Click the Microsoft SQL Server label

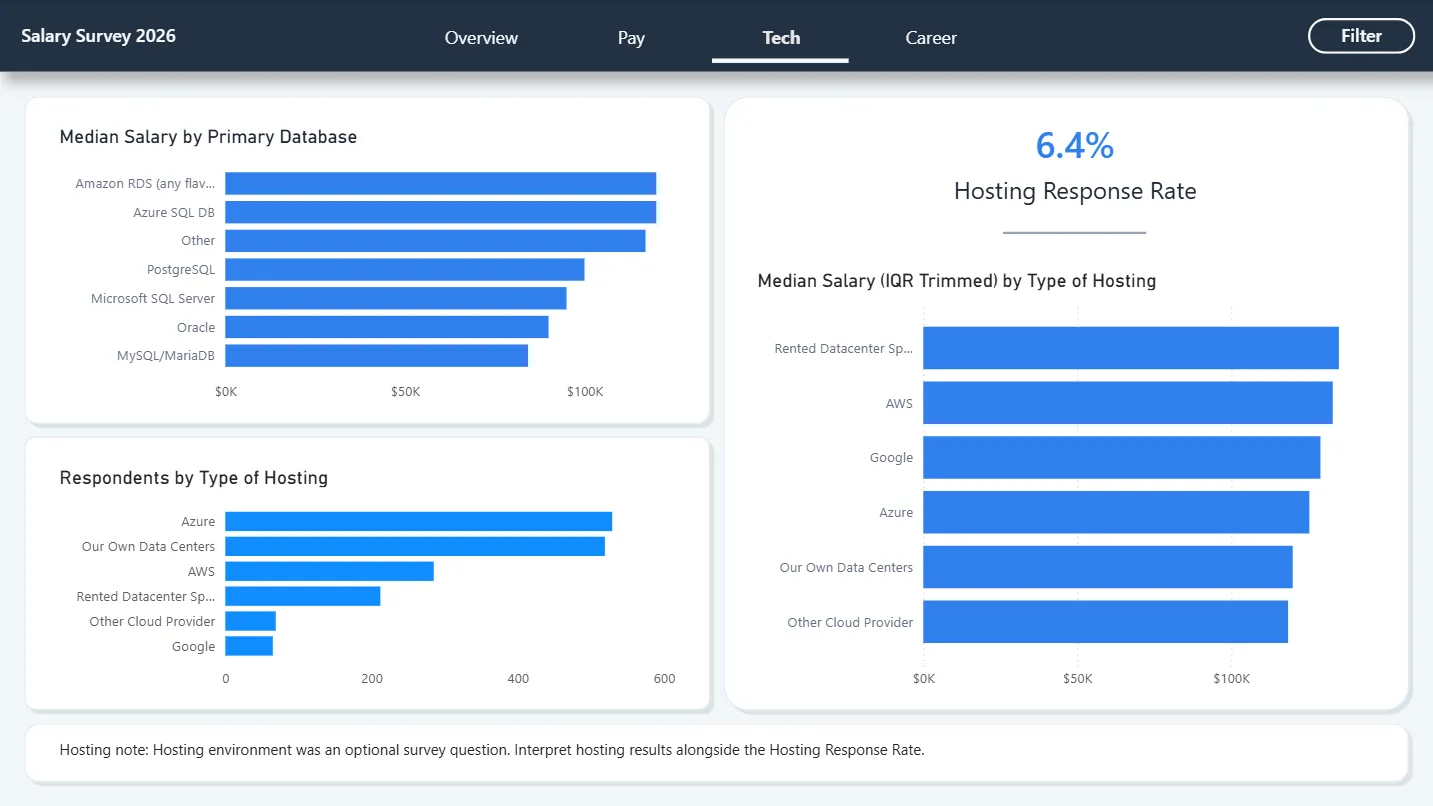(153, 298)
